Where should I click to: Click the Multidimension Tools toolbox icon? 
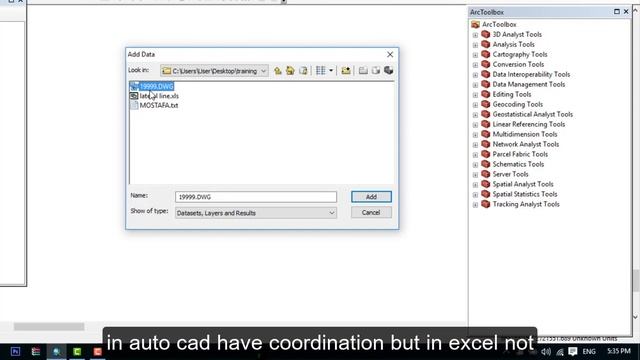(486, 134)
